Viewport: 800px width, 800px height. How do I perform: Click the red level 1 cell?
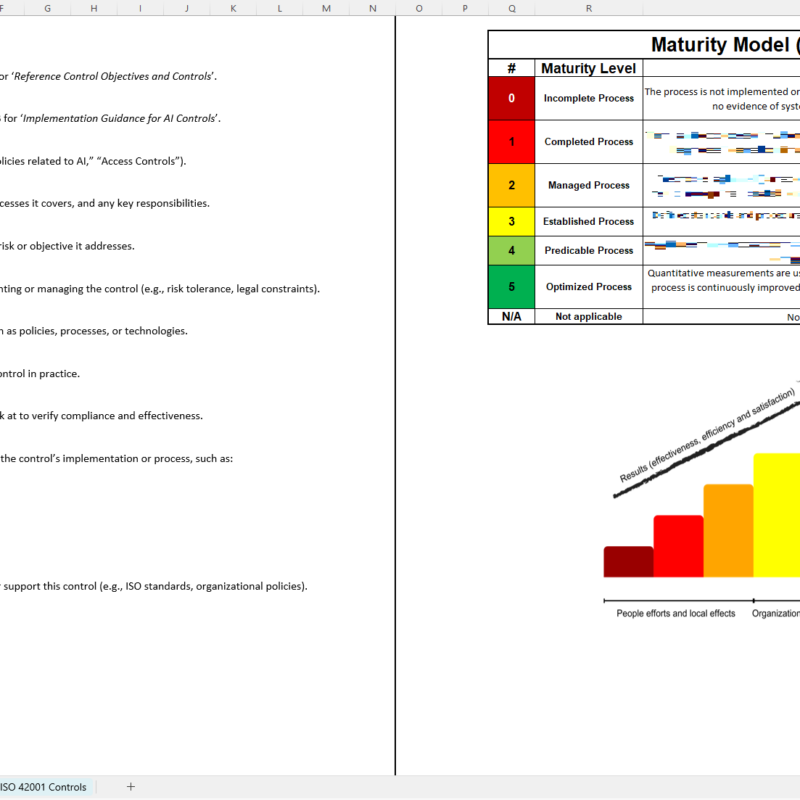(511, 142)
